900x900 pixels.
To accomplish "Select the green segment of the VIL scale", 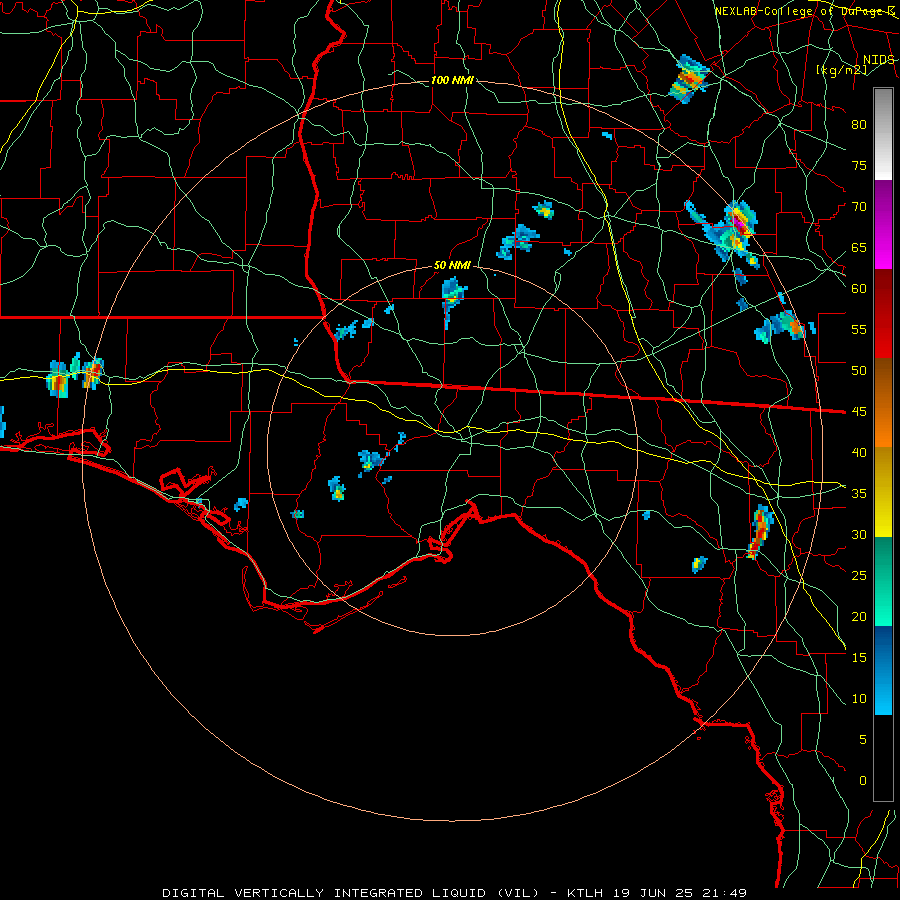I will coord(883,581).
